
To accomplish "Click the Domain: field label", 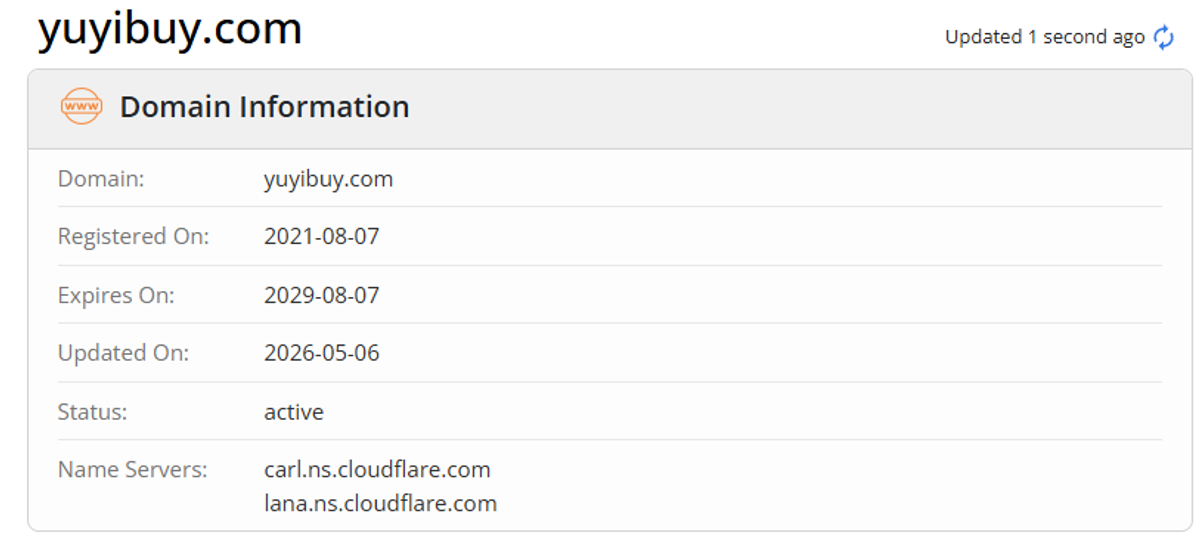I will coord(101,179).
